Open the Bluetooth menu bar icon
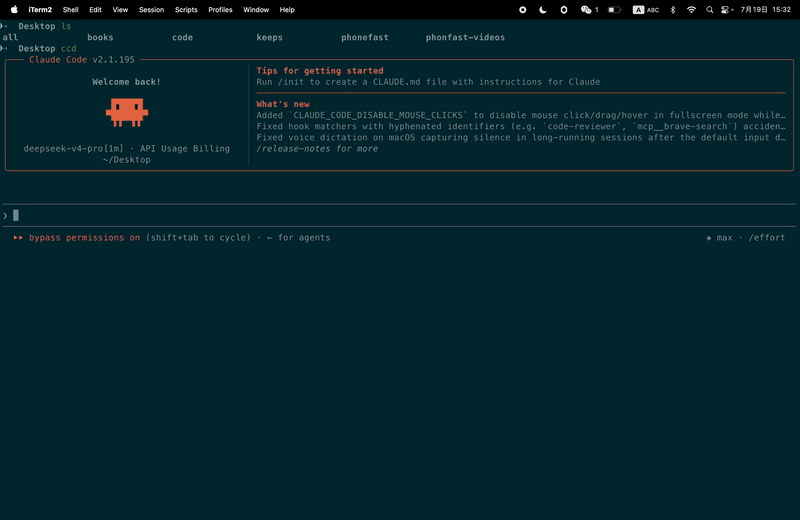The height and width of the screenshot is (520, 800). click(x=672, y=10)
